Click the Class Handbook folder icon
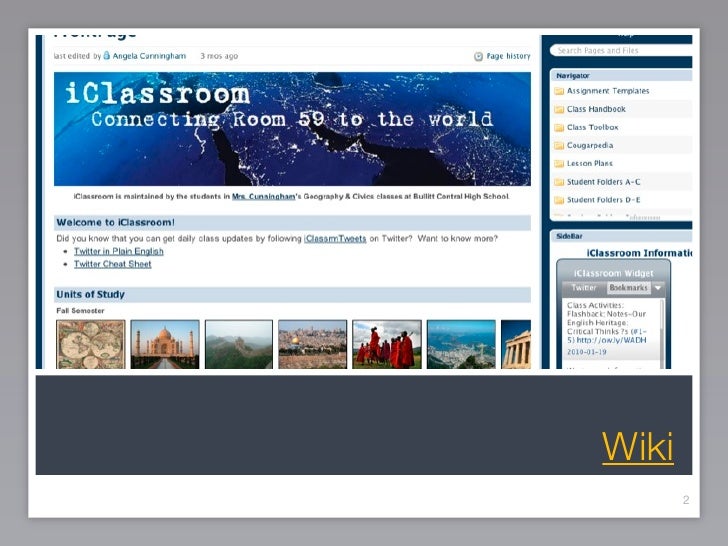Image resolution: width=728 pixels, height=546 pixels. point(559,109)
